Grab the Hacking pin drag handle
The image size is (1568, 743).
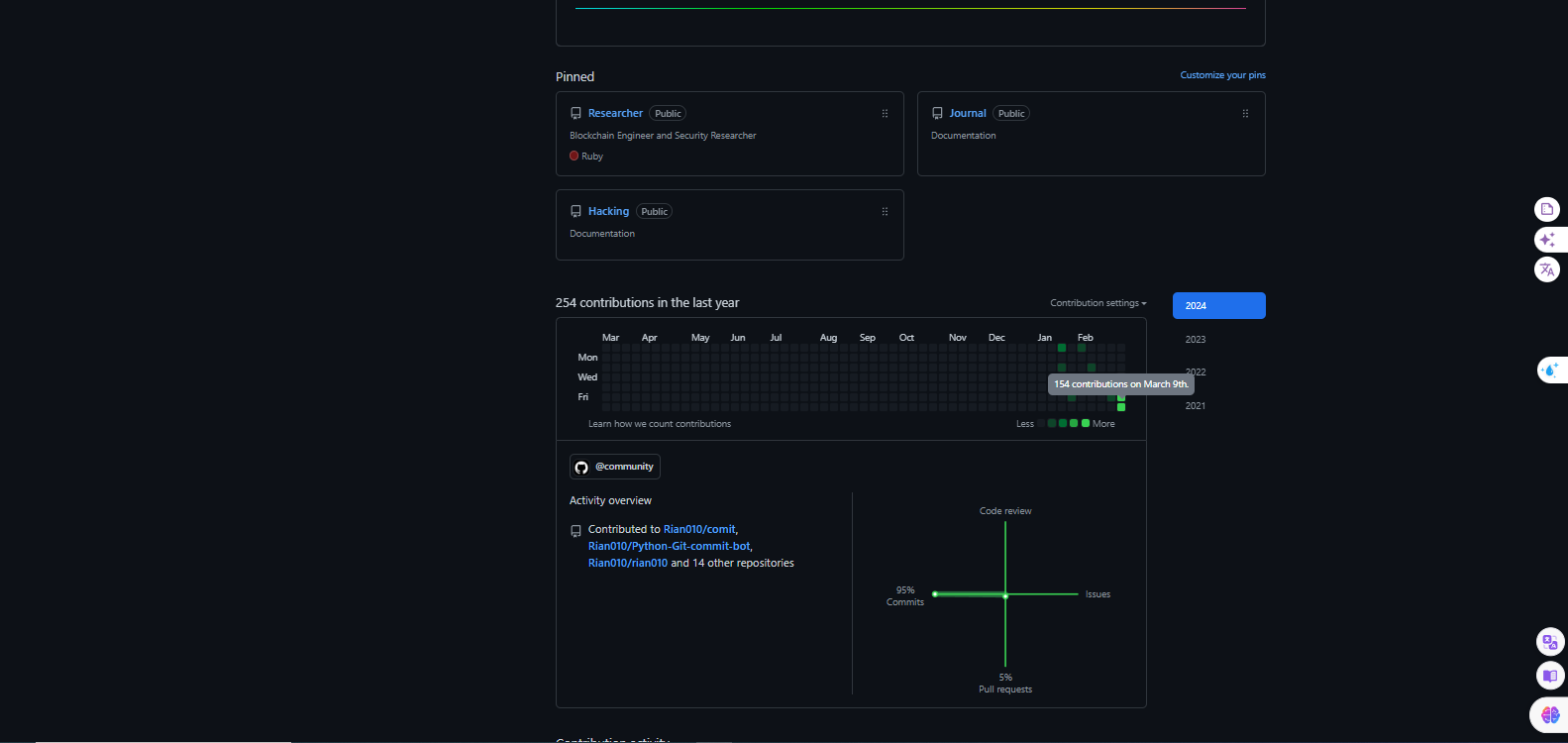tap(885, 212)
